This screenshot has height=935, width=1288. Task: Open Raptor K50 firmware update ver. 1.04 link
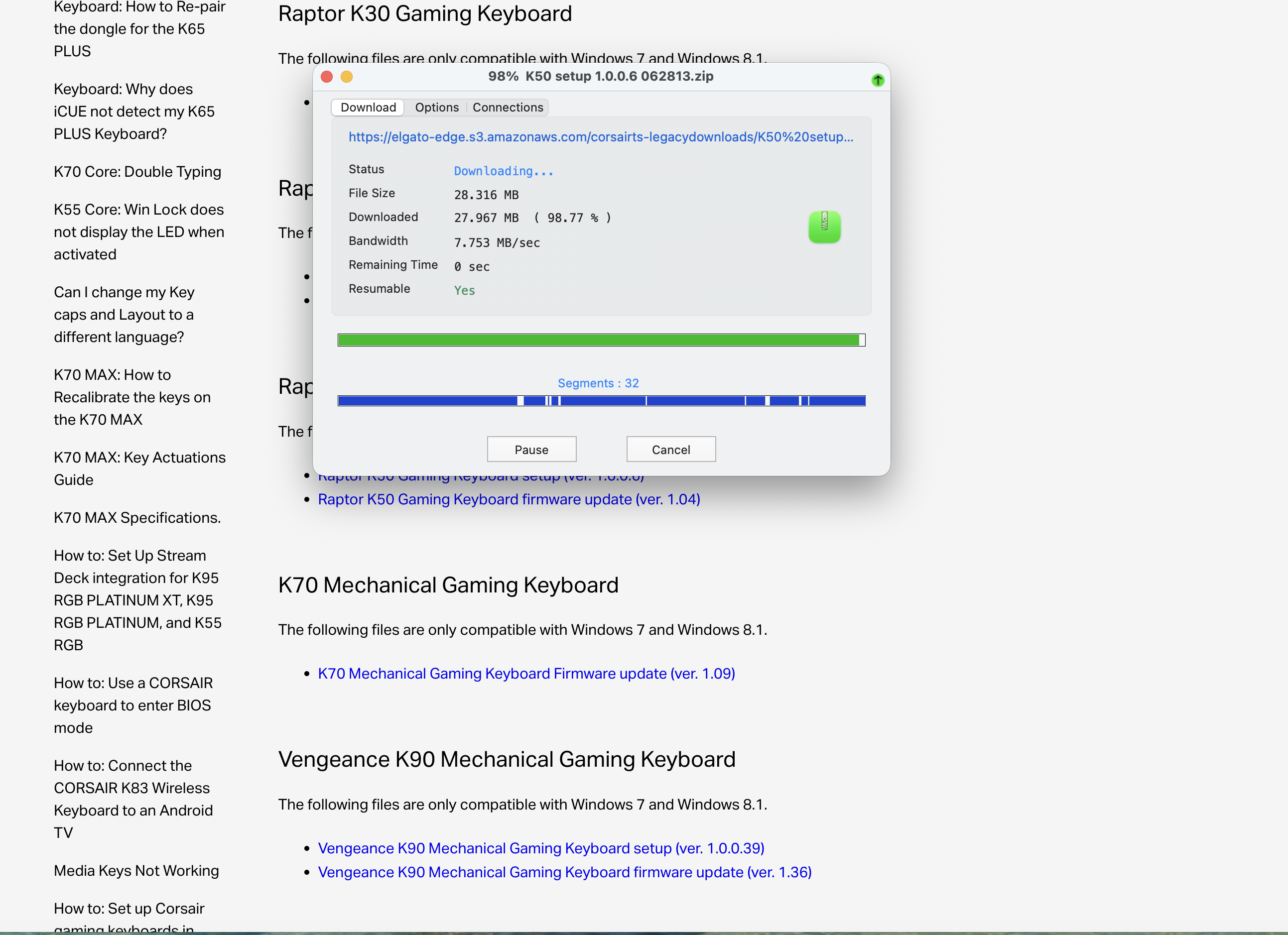(508, 499)
